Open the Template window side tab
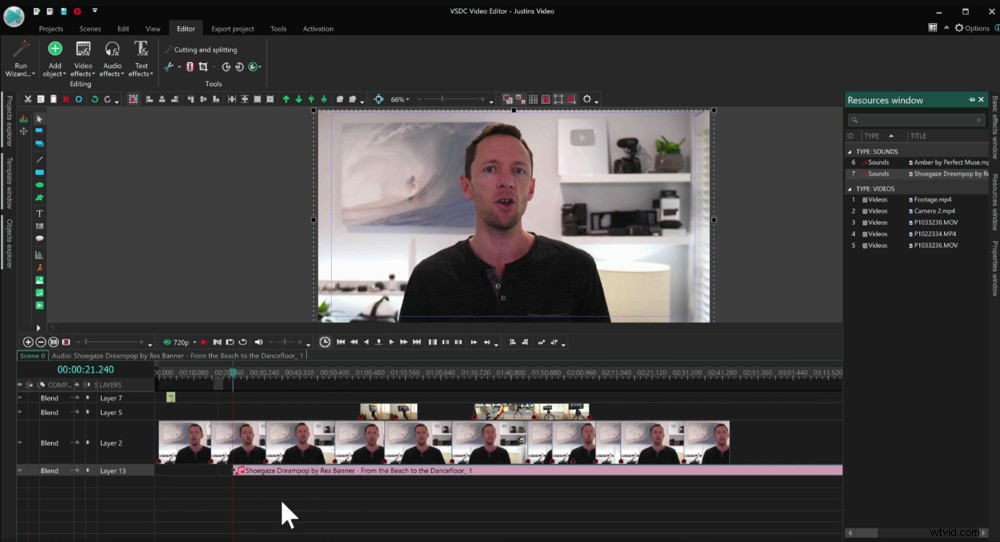Viewport: 1000px width, 542px height. point(9,184)
